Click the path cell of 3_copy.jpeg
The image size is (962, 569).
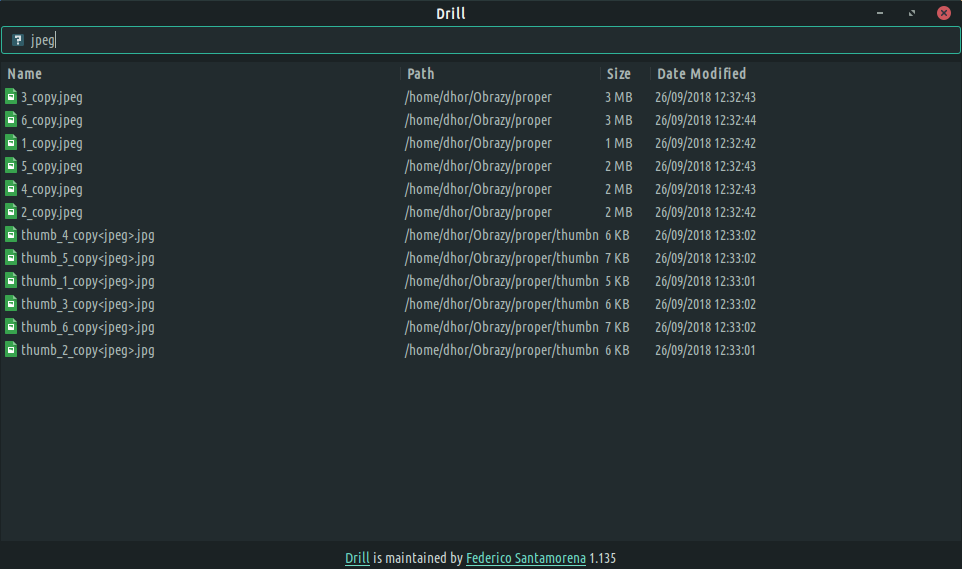click(x=478, y=97)
